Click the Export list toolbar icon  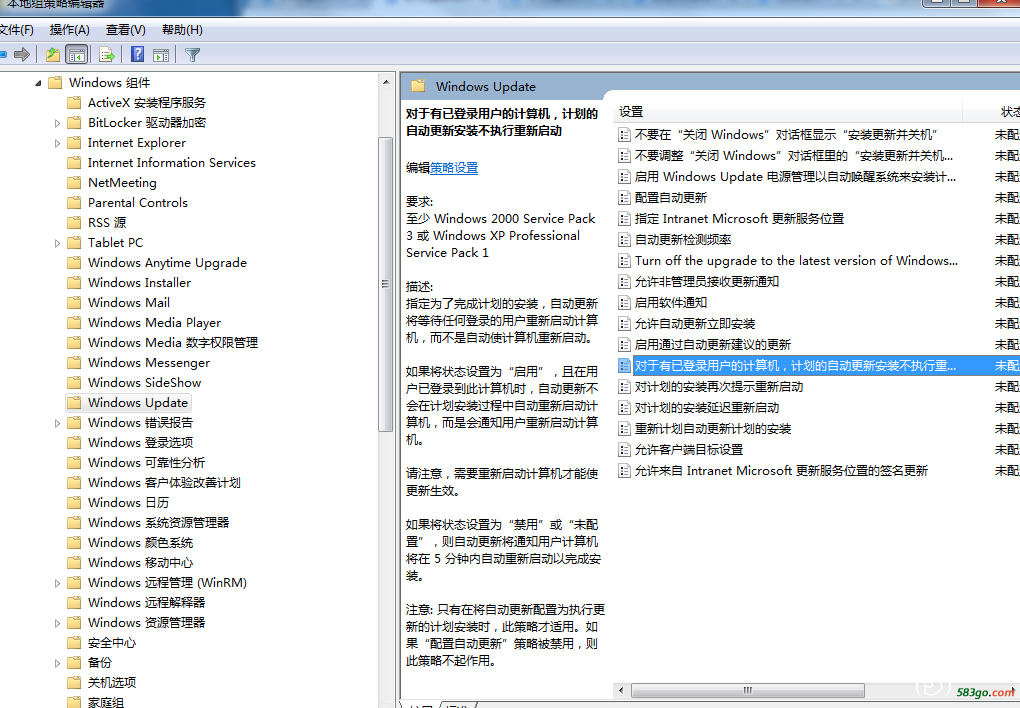coord(107,55)
